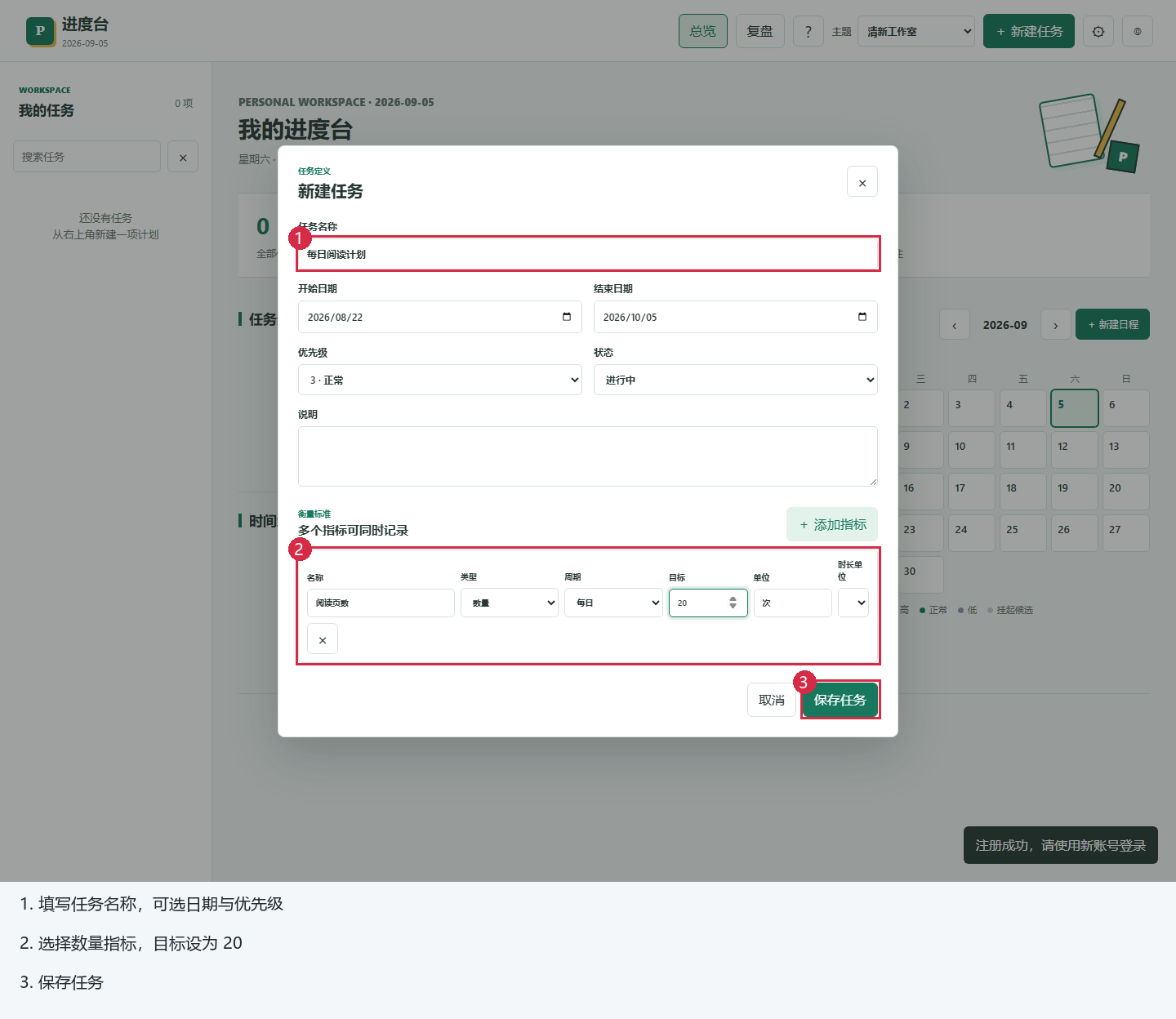Image resolution: width=1176 pixels, height=1019 pixels.
Task: Open the 优先级 dropdown showing 3 · 正常
Action: (x=440, y=380)
